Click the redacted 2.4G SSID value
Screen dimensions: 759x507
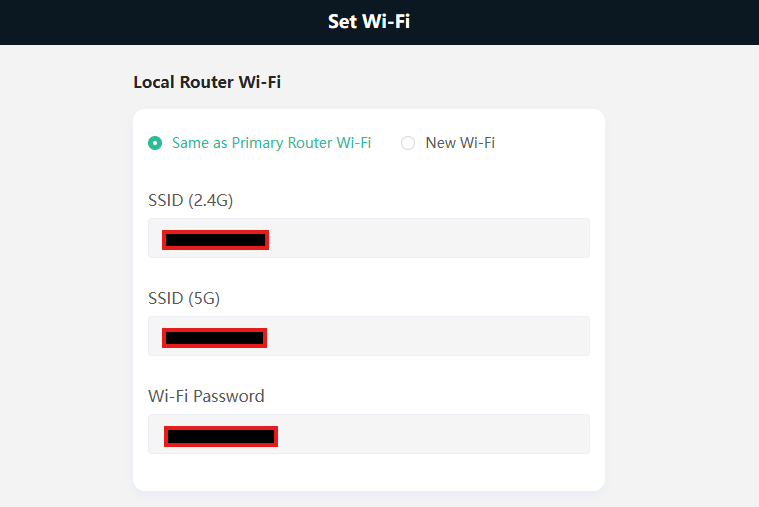coord(215,240)
